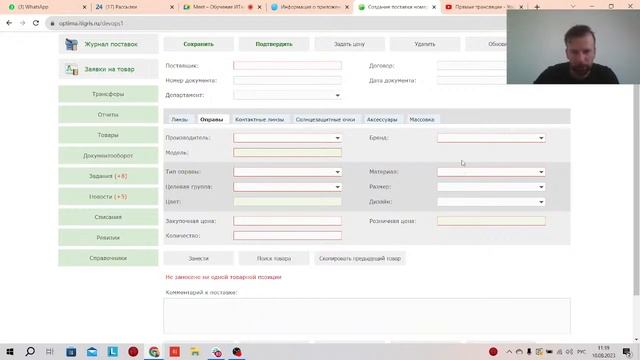Image resolution: width=640 pixels, height=360 pixels.
Task: Focus the Поставщик input field
Action: [x=287, y=65]
